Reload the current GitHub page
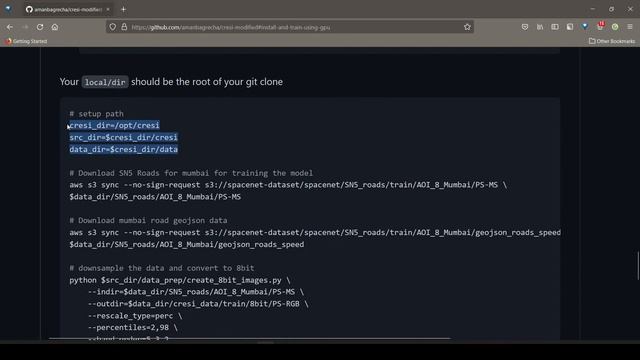640x360 pixels. coord(40,27)
